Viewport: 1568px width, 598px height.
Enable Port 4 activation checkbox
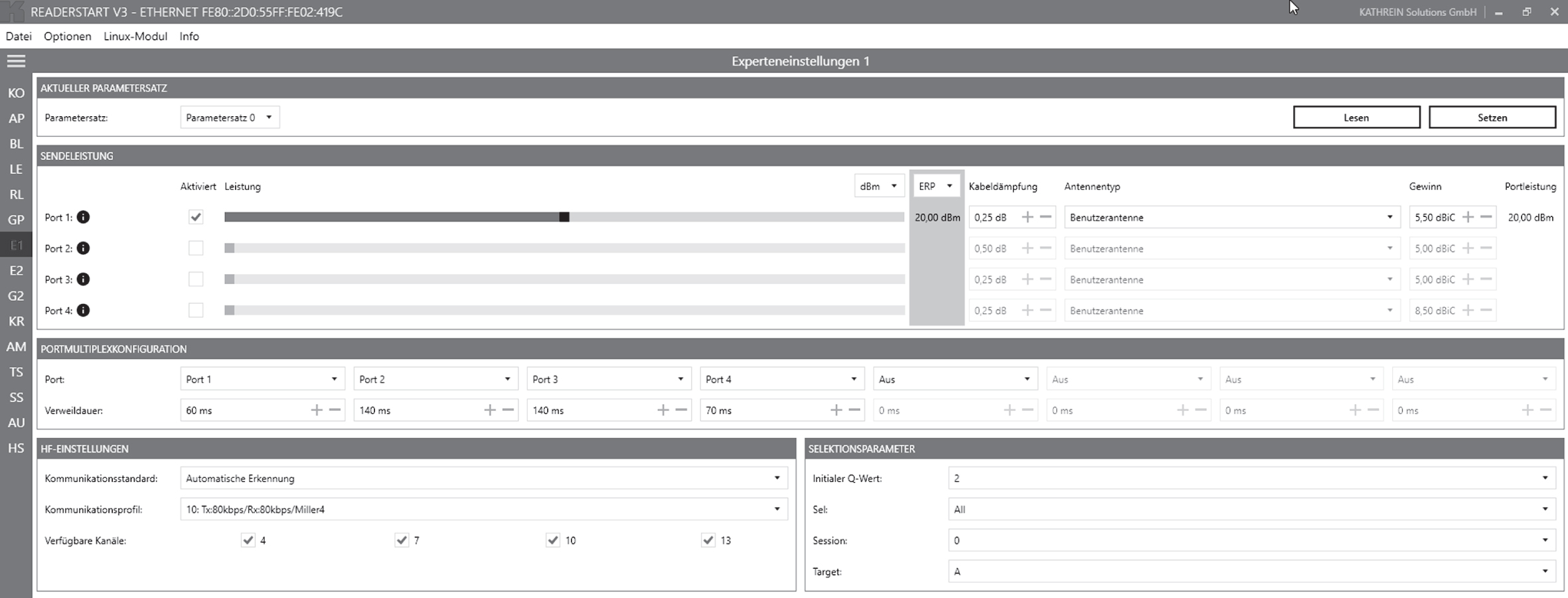click(x=196, y=310)
